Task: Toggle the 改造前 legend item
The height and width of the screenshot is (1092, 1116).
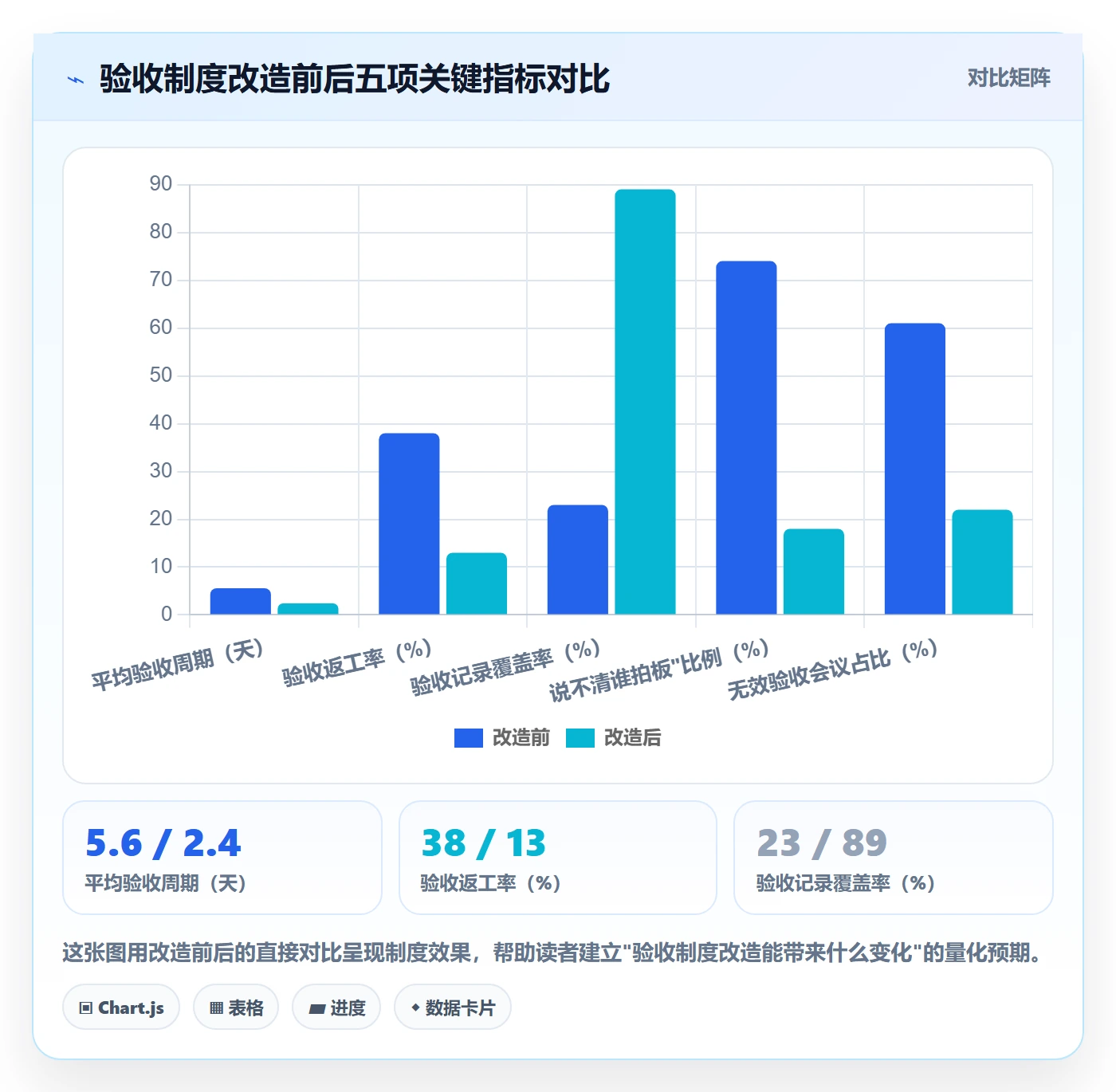Action: 502,737
